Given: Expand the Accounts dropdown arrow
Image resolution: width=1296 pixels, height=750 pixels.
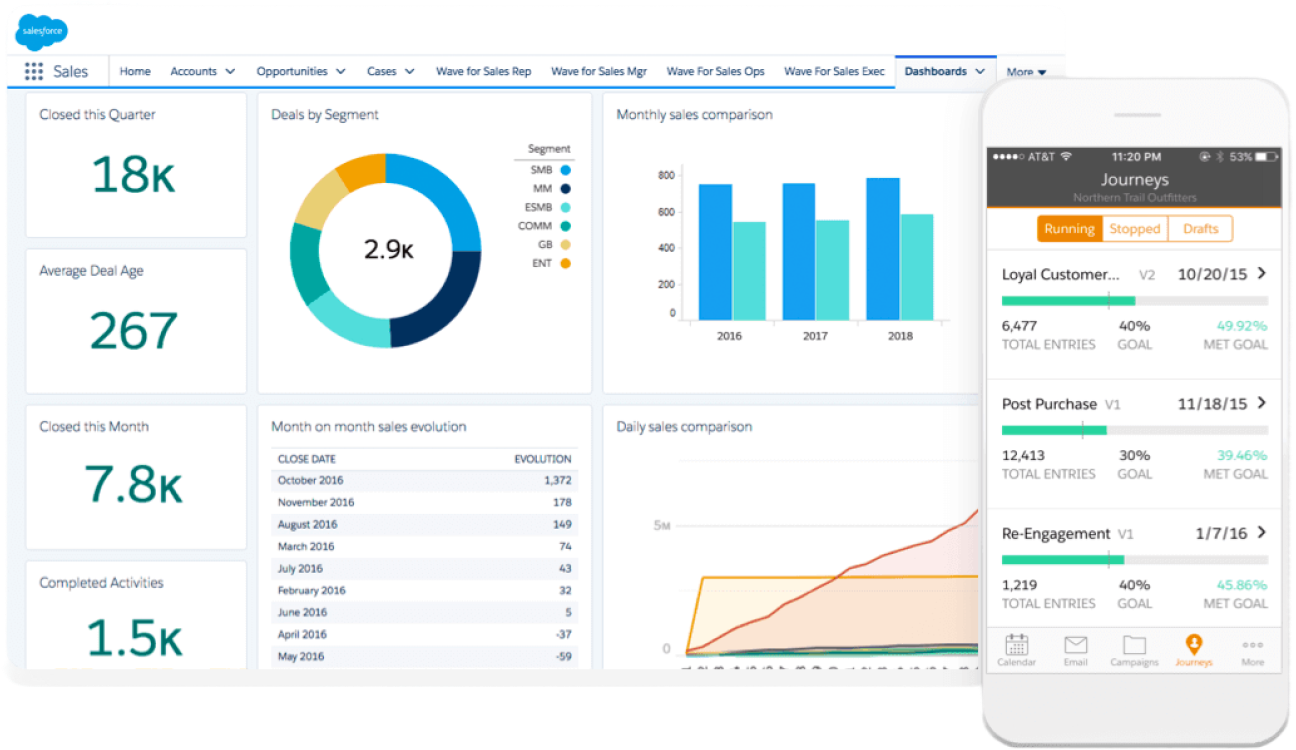Looking at the screenshot, I should (230, 72).
